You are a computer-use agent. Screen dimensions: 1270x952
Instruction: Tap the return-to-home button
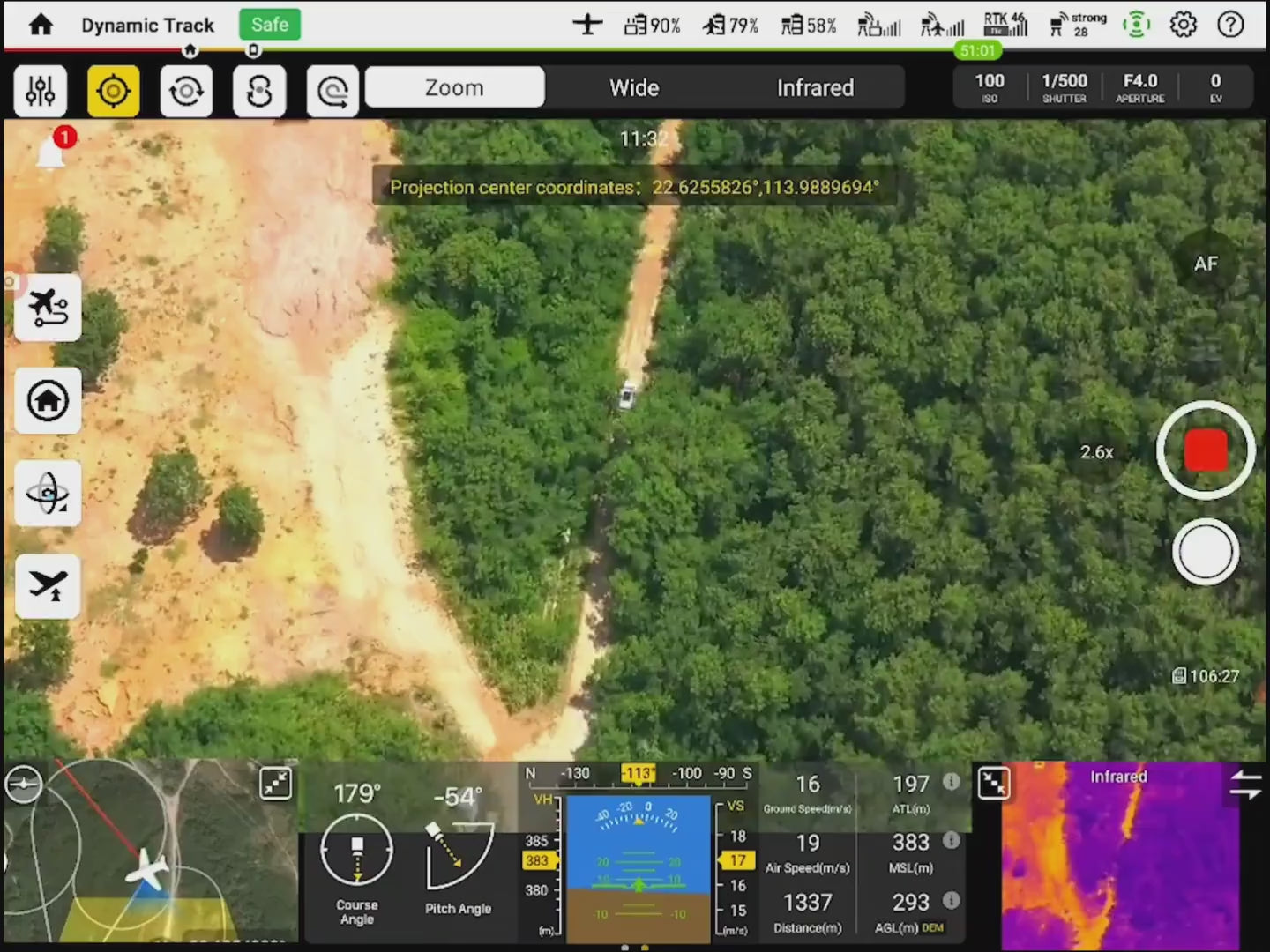48,401
